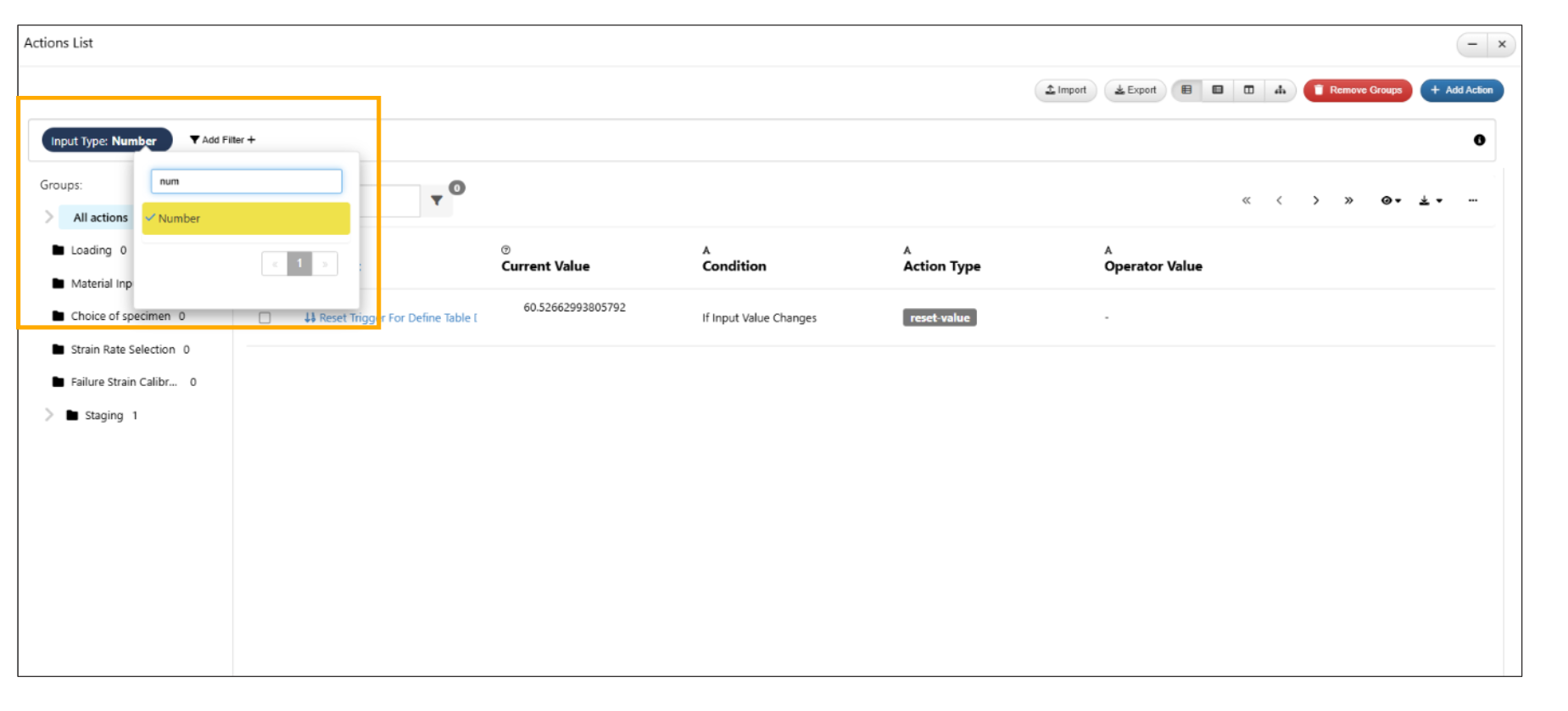Viewport: 1568px width, 711px height.
Task: Jump to the first page of results
Action: click(1246, 201)
